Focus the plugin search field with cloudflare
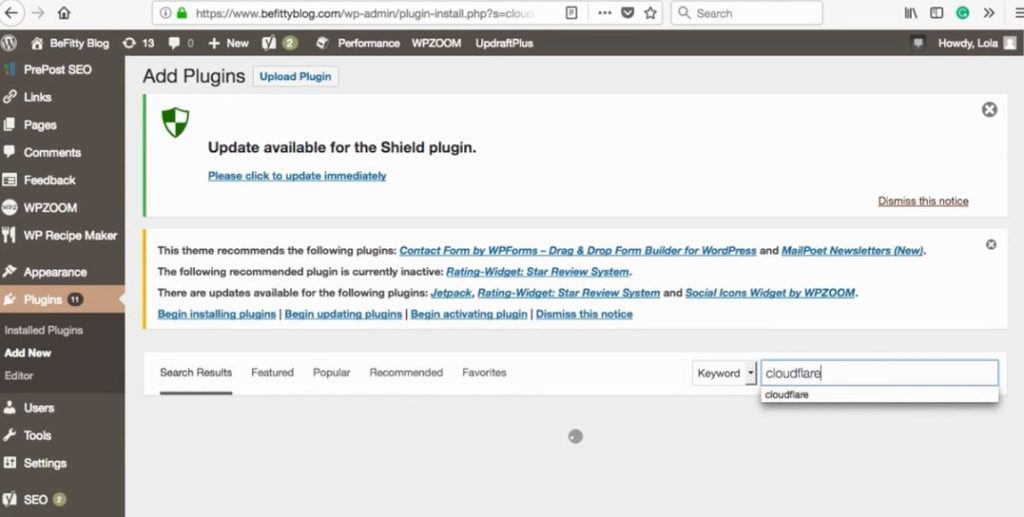This screenshot has height=517, width=1024. tap(880, 373)
